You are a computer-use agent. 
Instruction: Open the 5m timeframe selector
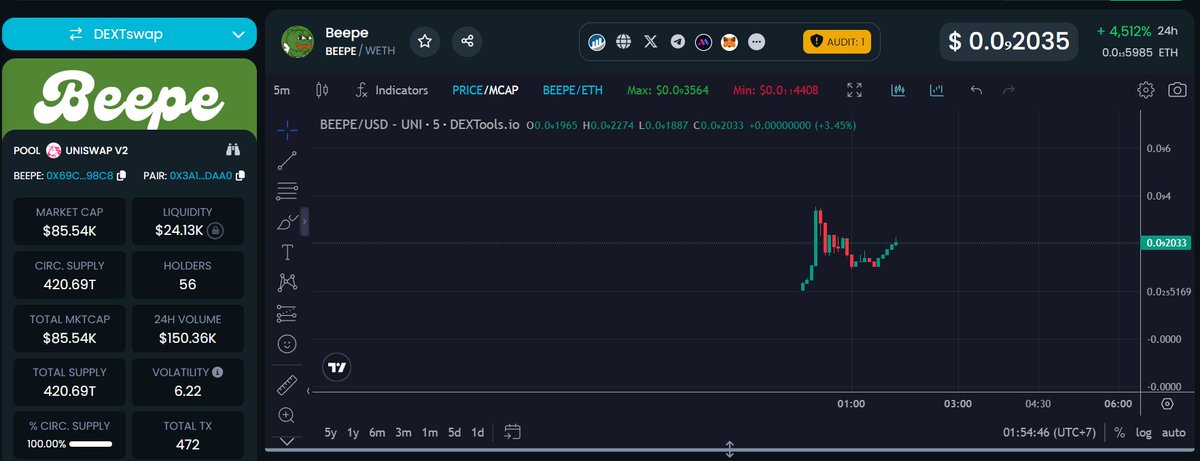(x=282, y=90)
